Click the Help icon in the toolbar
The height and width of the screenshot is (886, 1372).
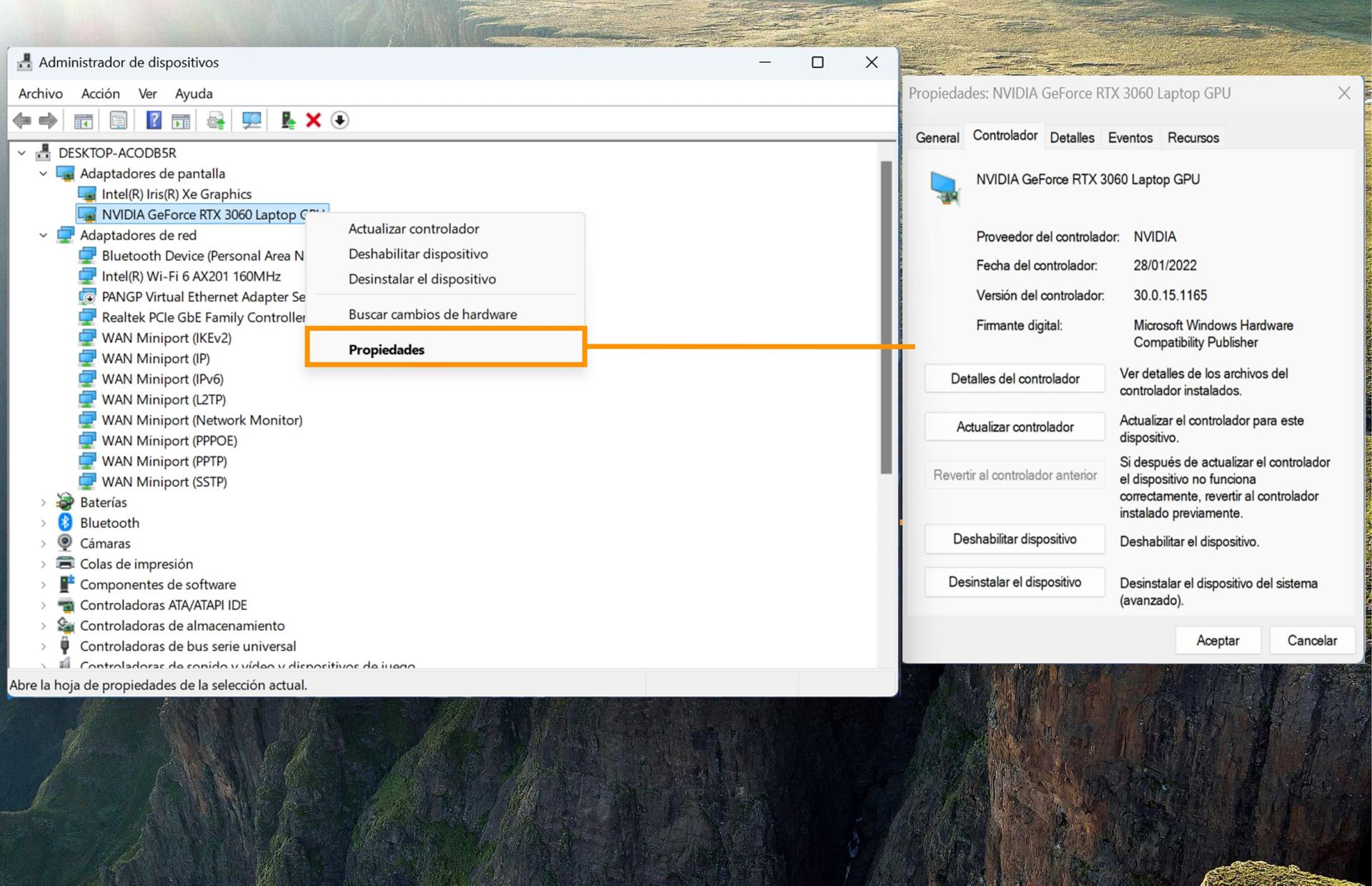coord(153,120)
